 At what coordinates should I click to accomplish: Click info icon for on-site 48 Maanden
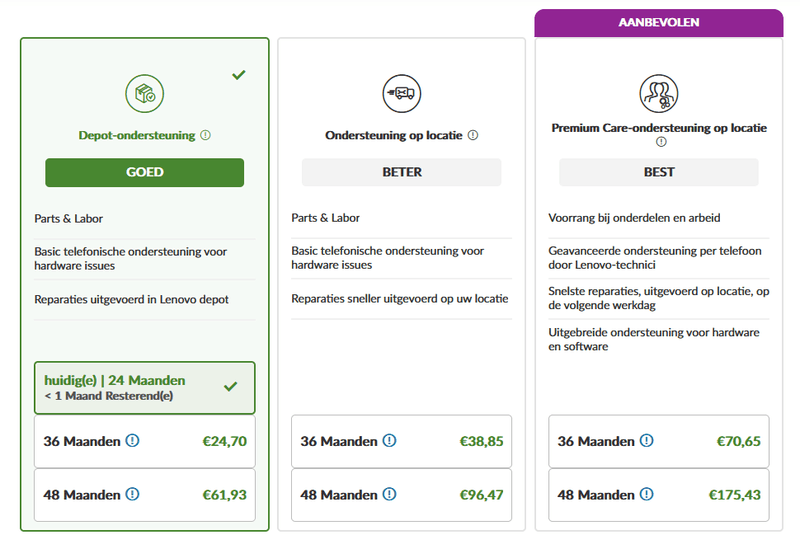click(x=389, y=495)
